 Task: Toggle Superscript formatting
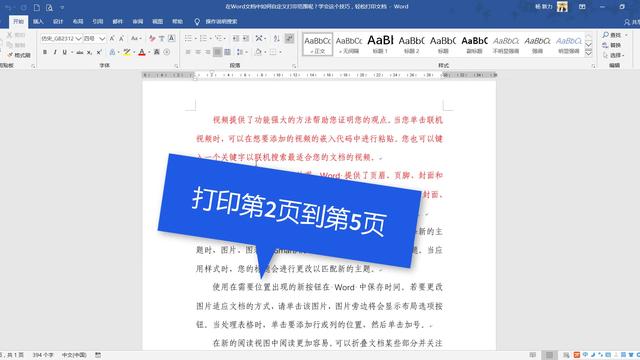tap(99, 52)
